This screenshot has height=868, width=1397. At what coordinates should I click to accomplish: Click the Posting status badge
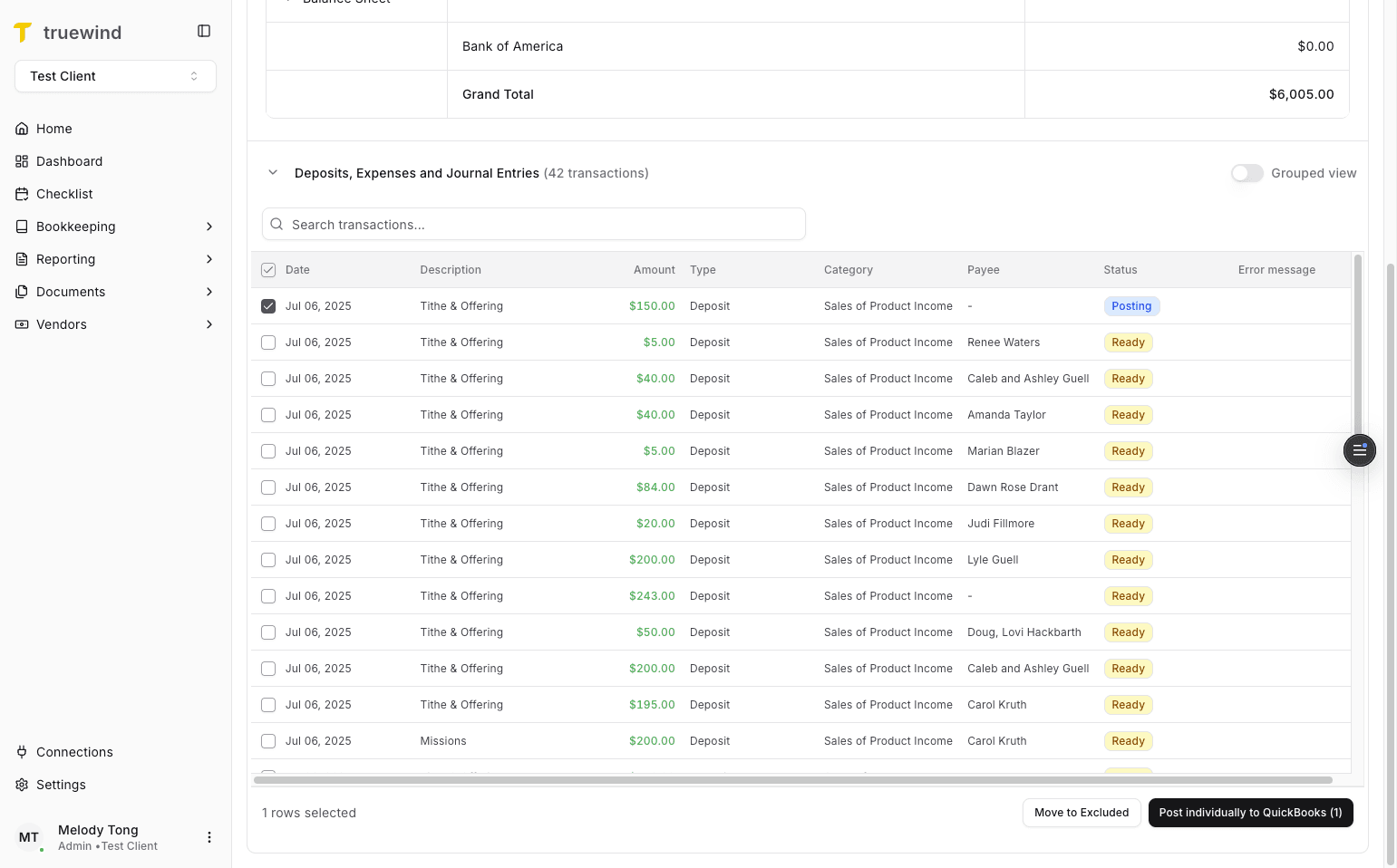coord(1131,306)
